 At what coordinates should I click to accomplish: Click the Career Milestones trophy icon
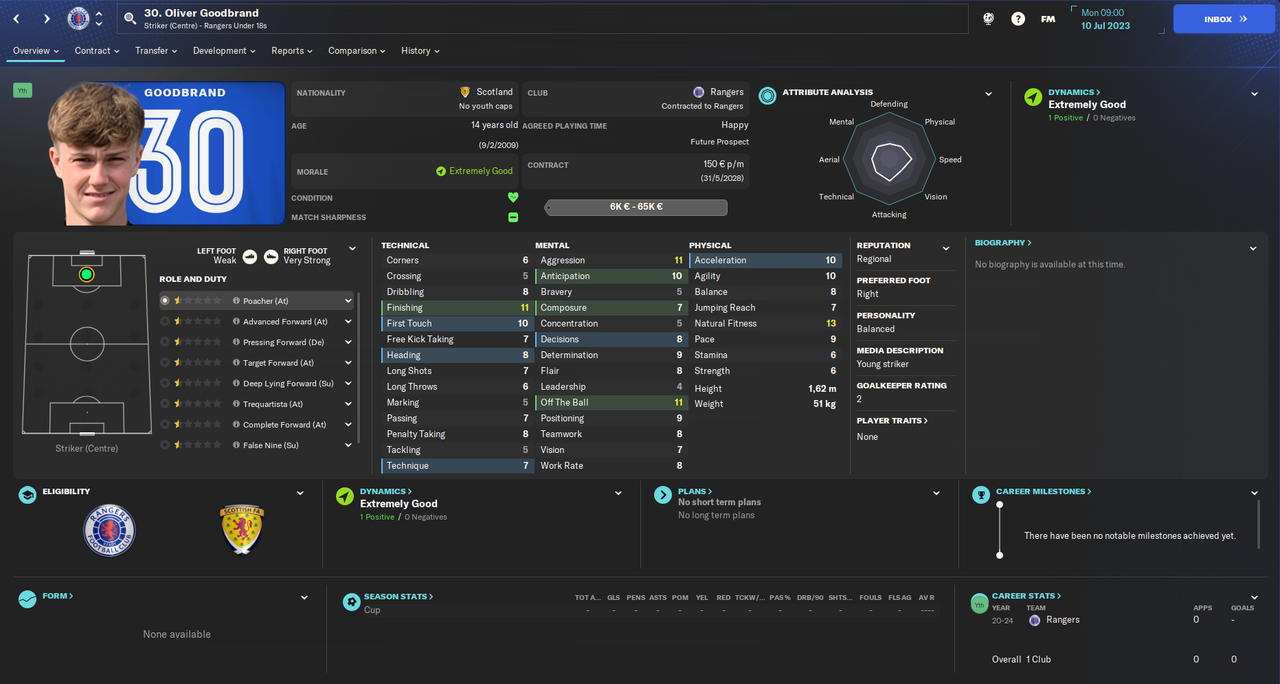tap(979, 495)
